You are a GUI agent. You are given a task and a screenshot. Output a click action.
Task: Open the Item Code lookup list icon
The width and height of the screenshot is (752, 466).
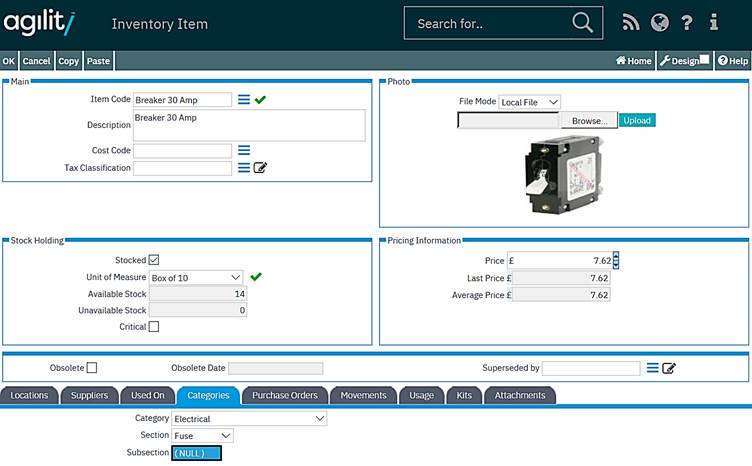(244, 100)
